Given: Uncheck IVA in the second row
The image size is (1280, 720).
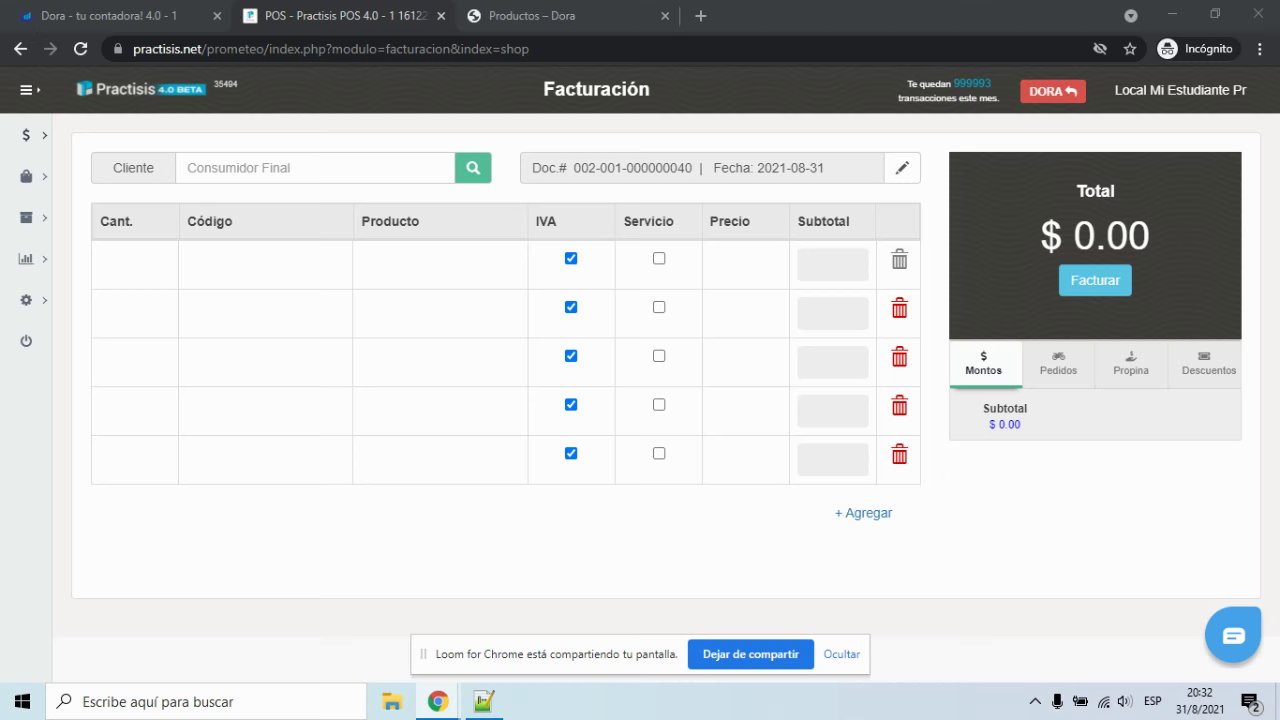Looking at the screenshot, I should (571, 307).
